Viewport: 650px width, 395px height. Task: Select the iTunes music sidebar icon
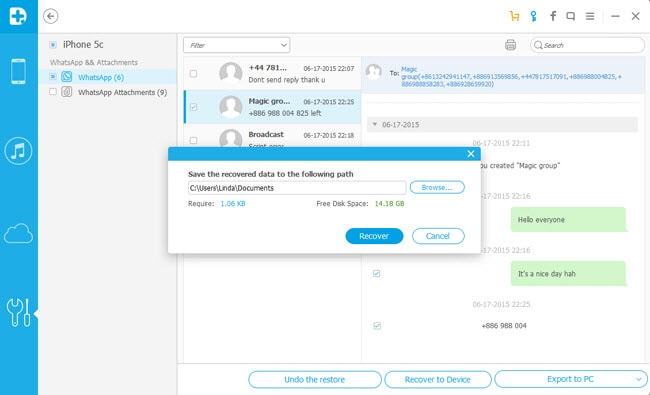tap(18, 151)
